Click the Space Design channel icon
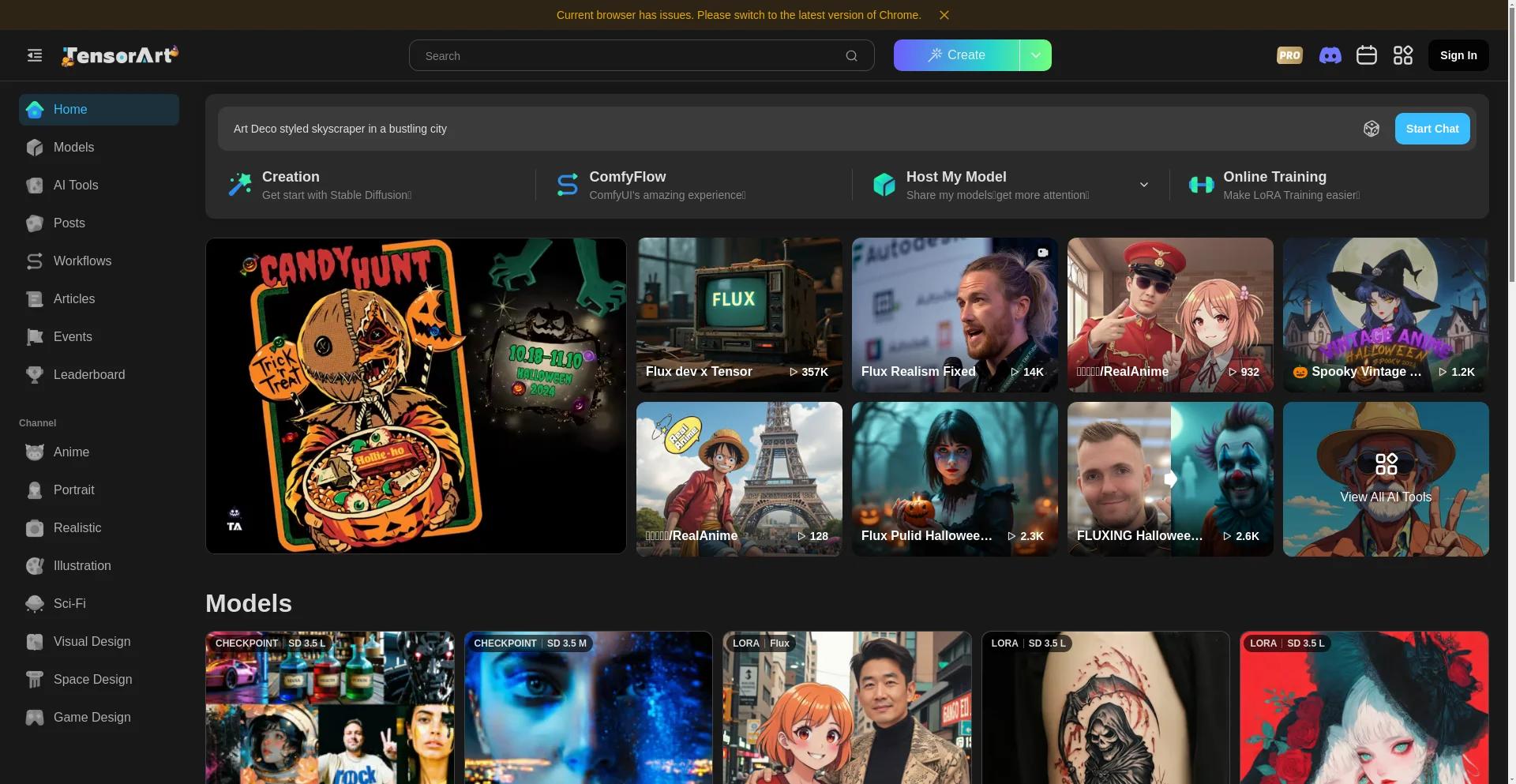 point(35,680)
